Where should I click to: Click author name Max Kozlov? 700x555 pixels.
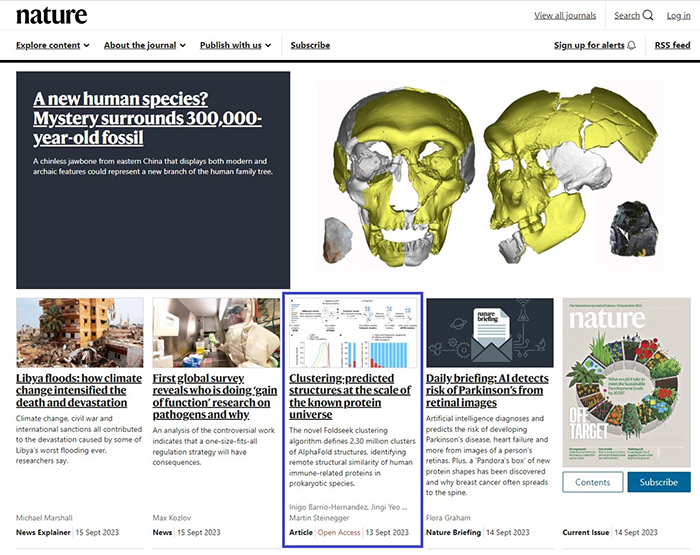coord(172,518)
